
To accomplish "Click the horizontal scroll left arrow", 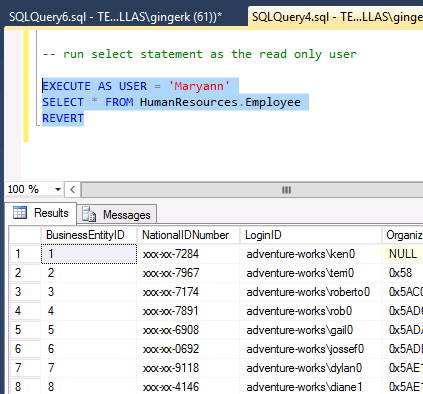I will coord(72,190).
